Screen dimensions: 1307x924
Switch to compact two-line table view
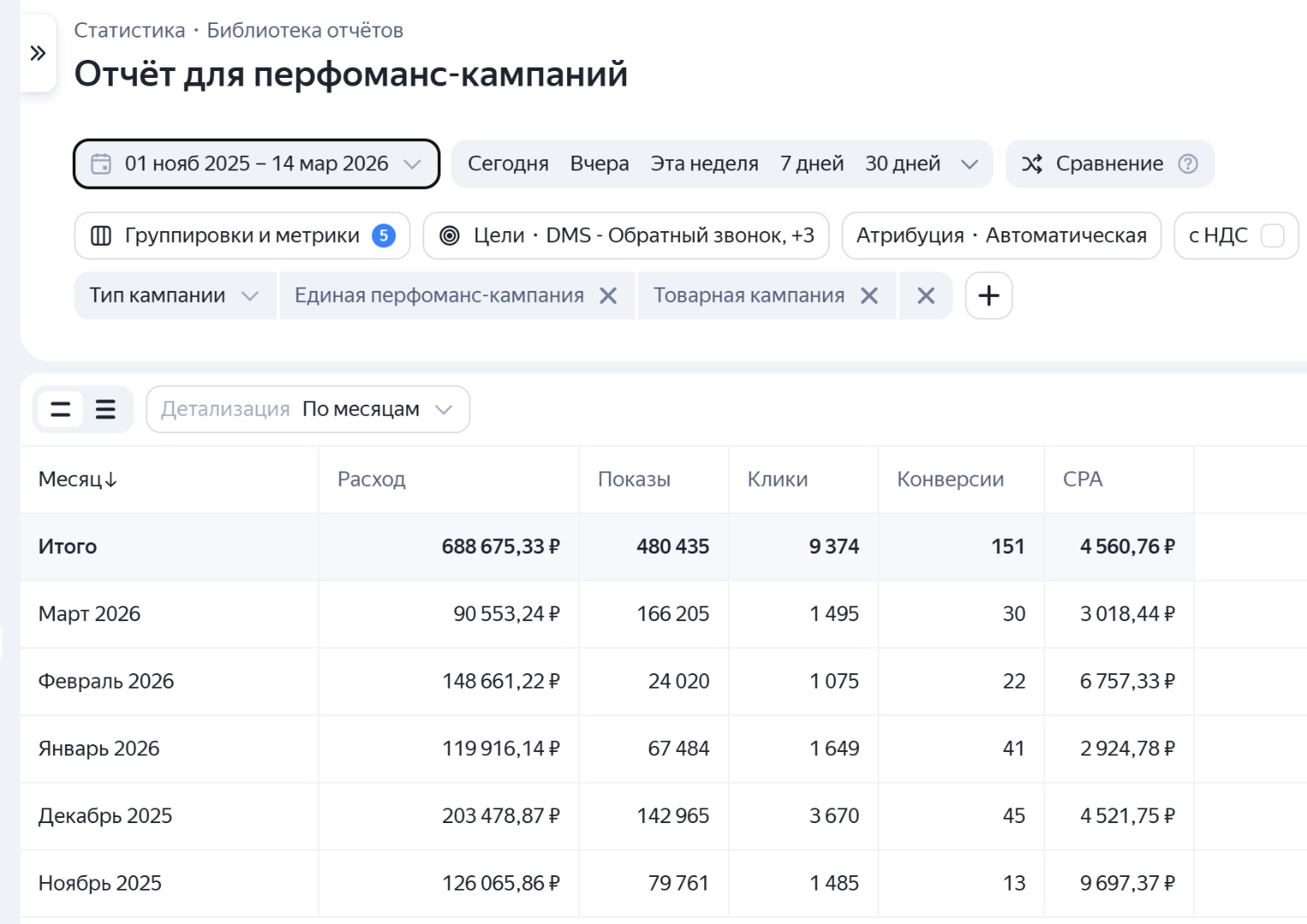pyautogui.click(x=61, y=409)
